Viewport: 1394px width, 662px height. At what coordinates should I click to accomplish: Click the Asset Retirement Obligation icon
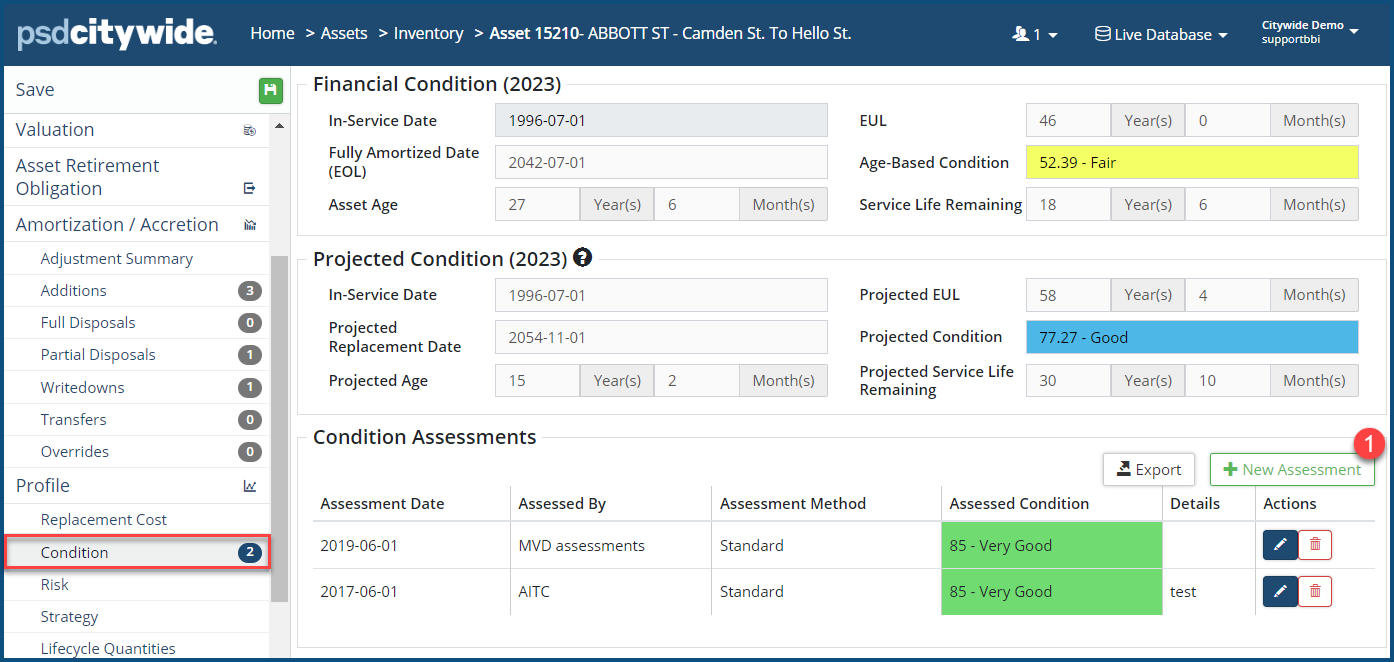pyautogui.click(x=250, y=188)
